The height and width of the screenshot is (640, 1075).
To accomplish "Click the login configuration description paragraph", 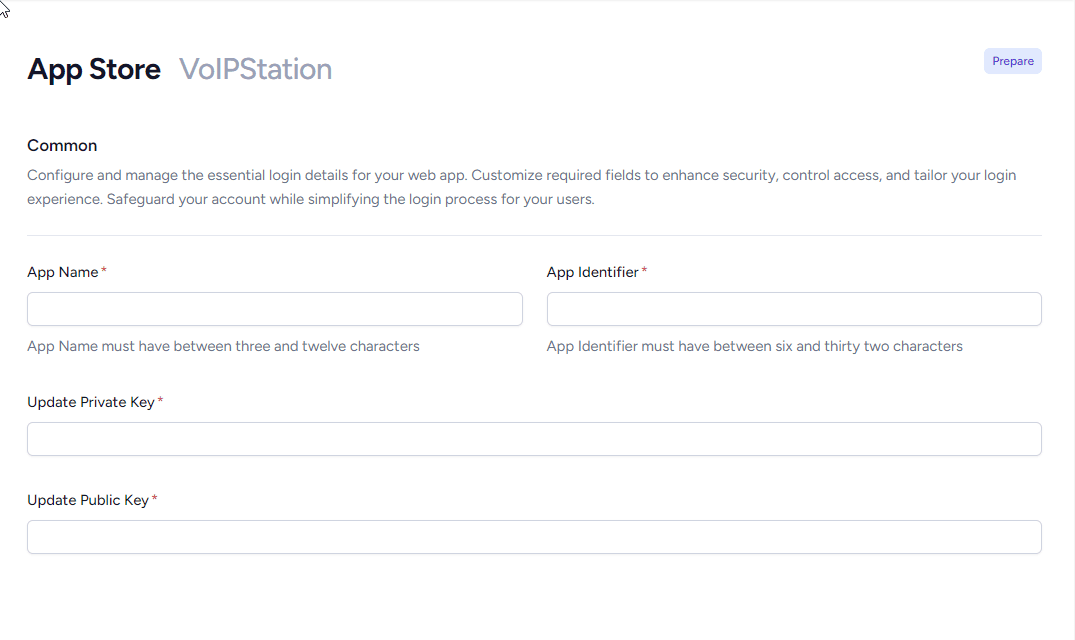I will point(521,187).
